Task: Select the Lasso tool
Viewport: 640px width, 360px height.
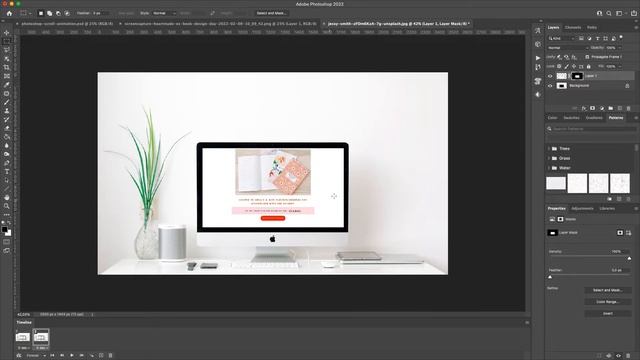Action: click(x=7, y=50)
